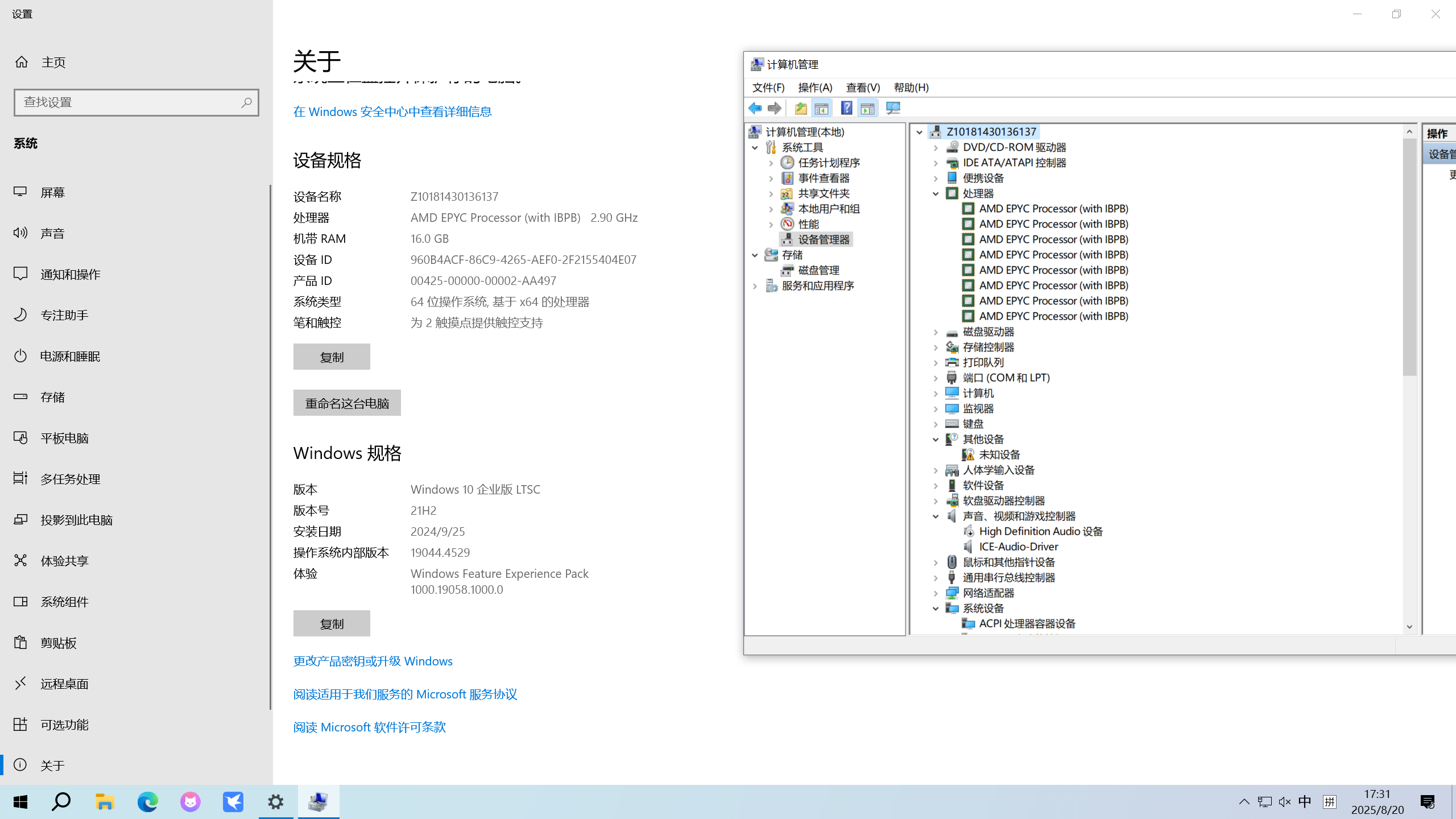This screenshot has width=1456, height=819.
Task: Click the Up one level folder icon
Action: click(x=800, y=108)
